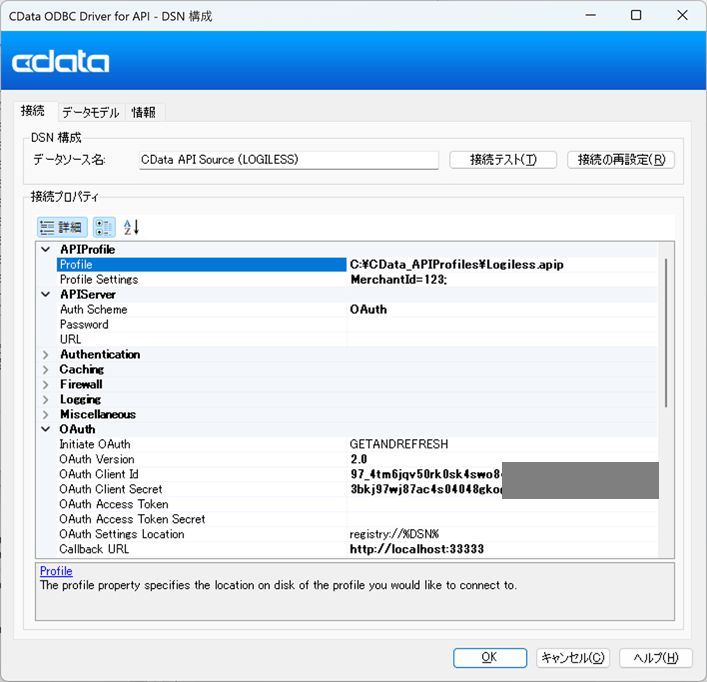
Task: Click the property grid vertical scrollbar
Action: 666,334
